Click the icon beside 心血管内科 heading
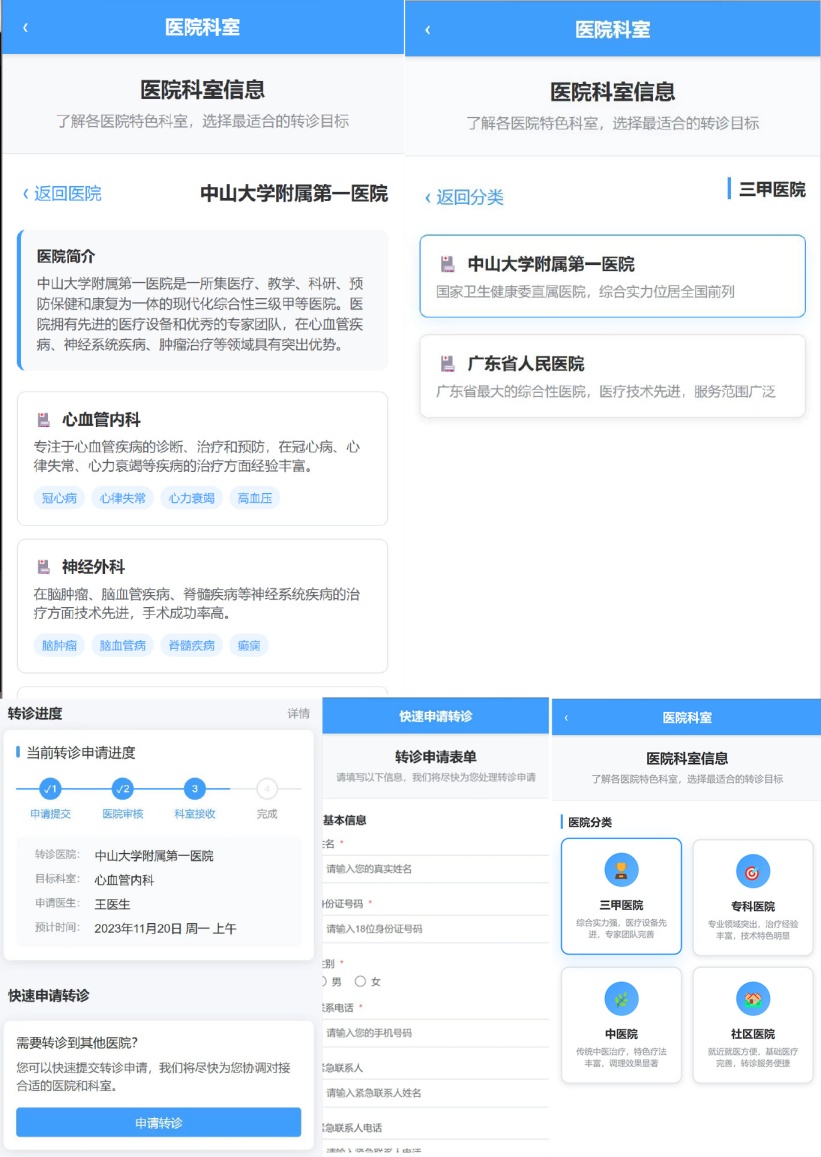This screenshot has width=821, height=1157. (44, 420)
